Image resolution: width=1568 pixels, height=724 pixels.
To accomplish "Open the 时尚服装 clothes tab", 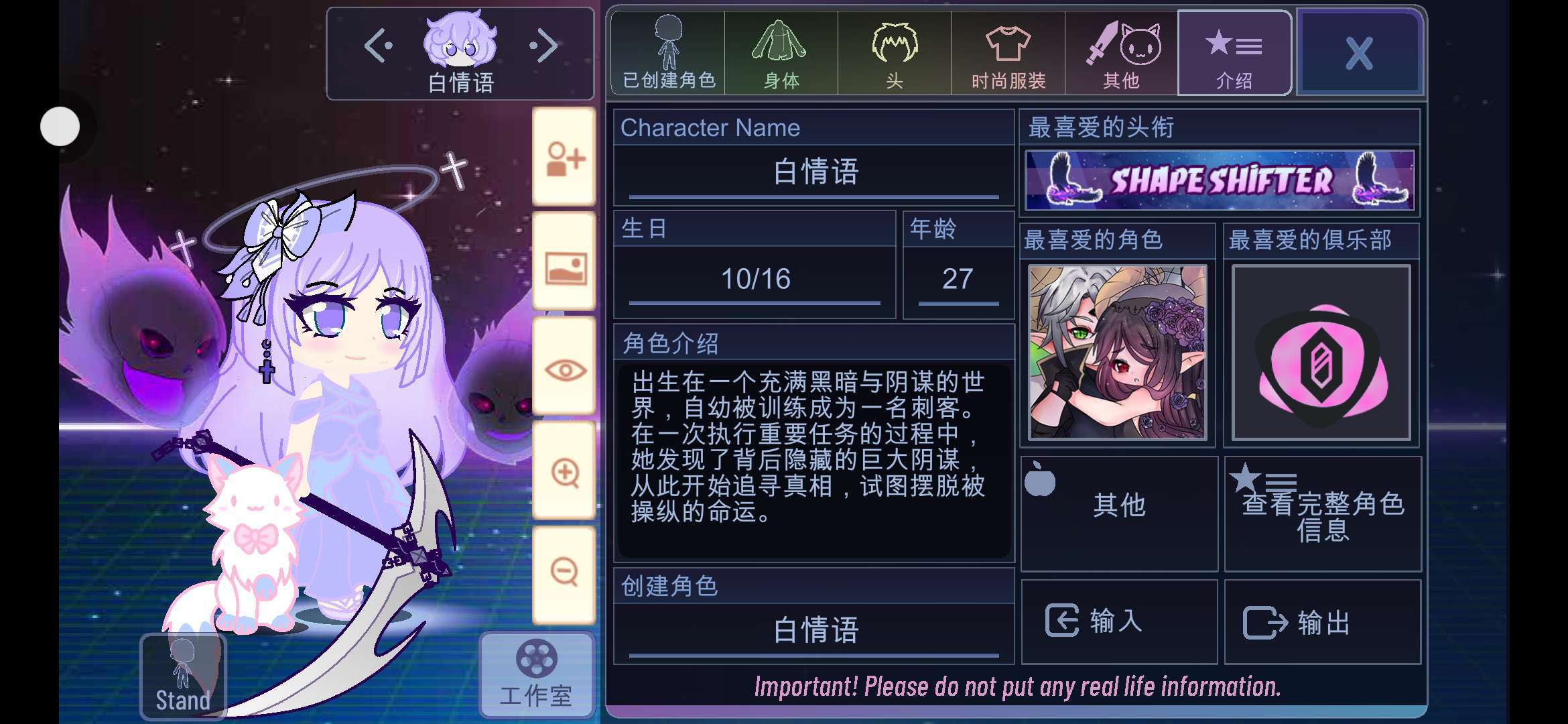I will [1008, 53].
